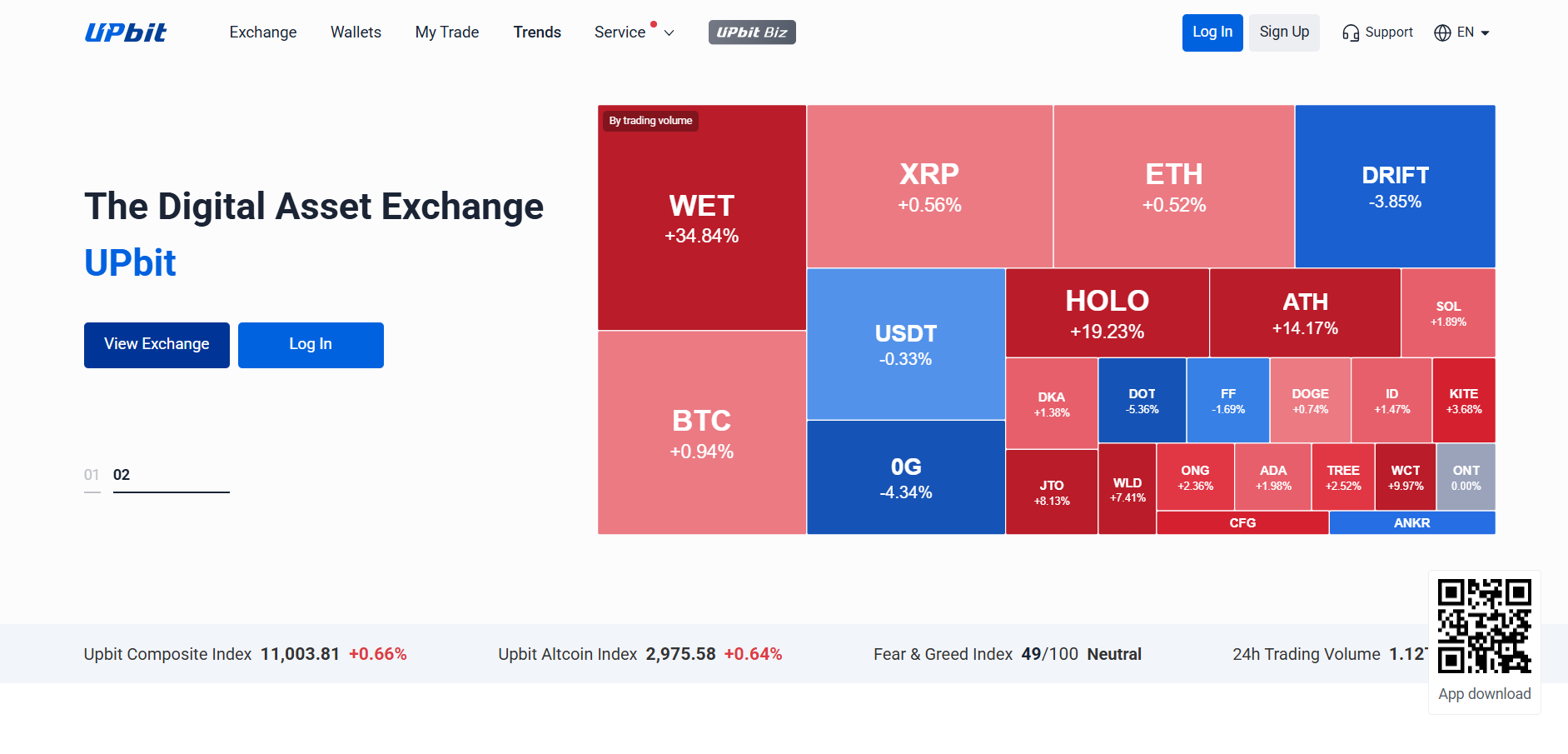Switch to slide 01 indicator
Image resolution: width=1568 pixels, height=754 pixels.
click(x=92, y=474)
